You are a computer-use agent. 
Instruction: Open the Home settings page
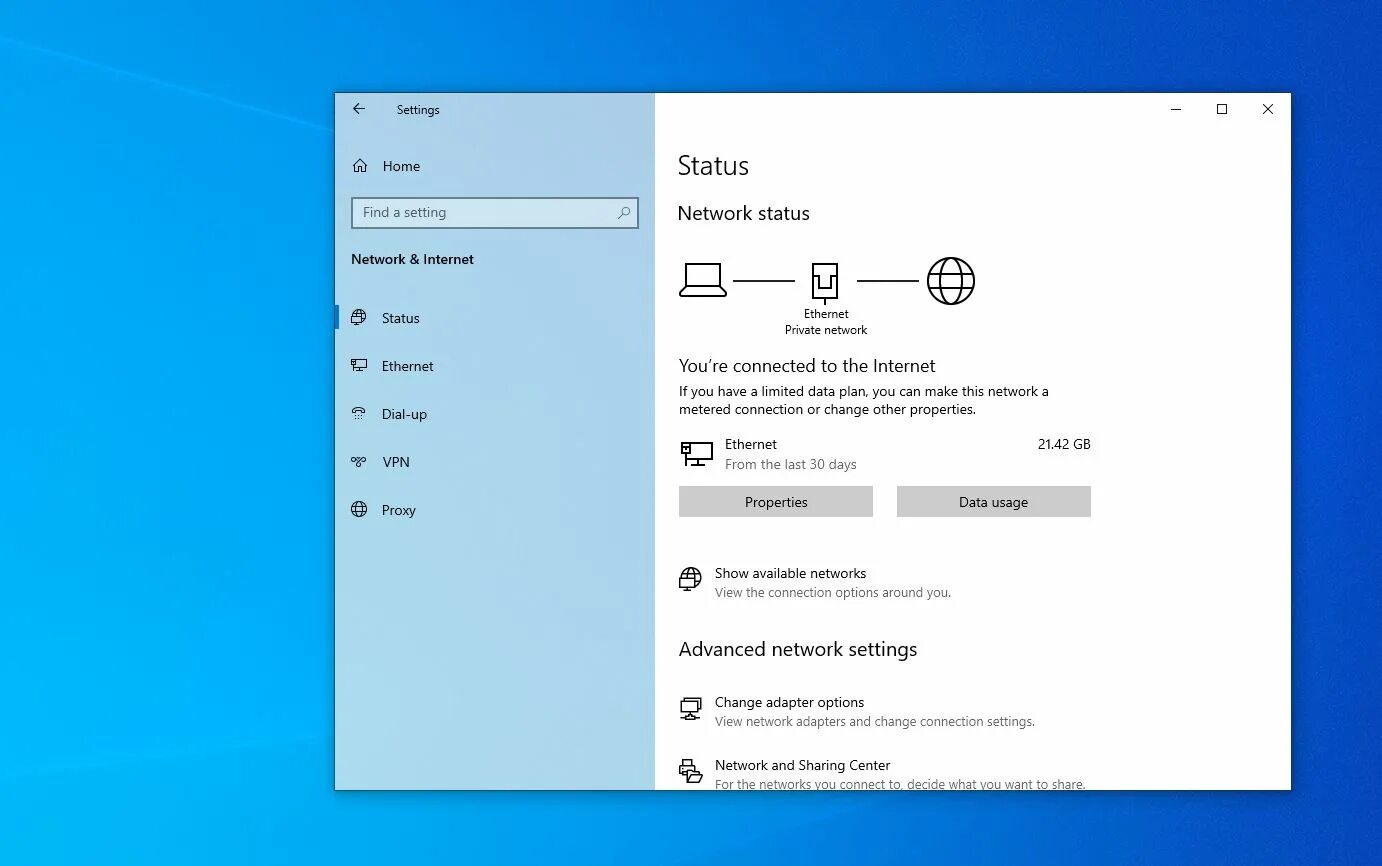[401, 166]
